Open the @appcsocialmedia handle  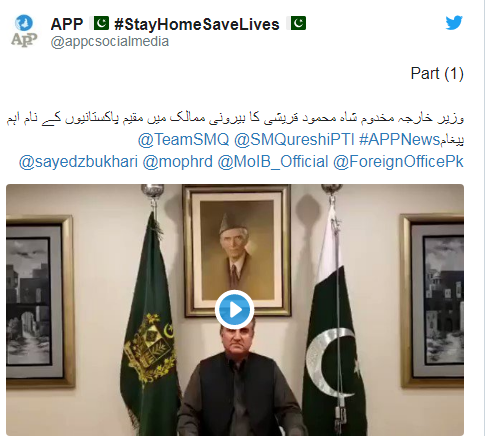(x=110, y=42)
